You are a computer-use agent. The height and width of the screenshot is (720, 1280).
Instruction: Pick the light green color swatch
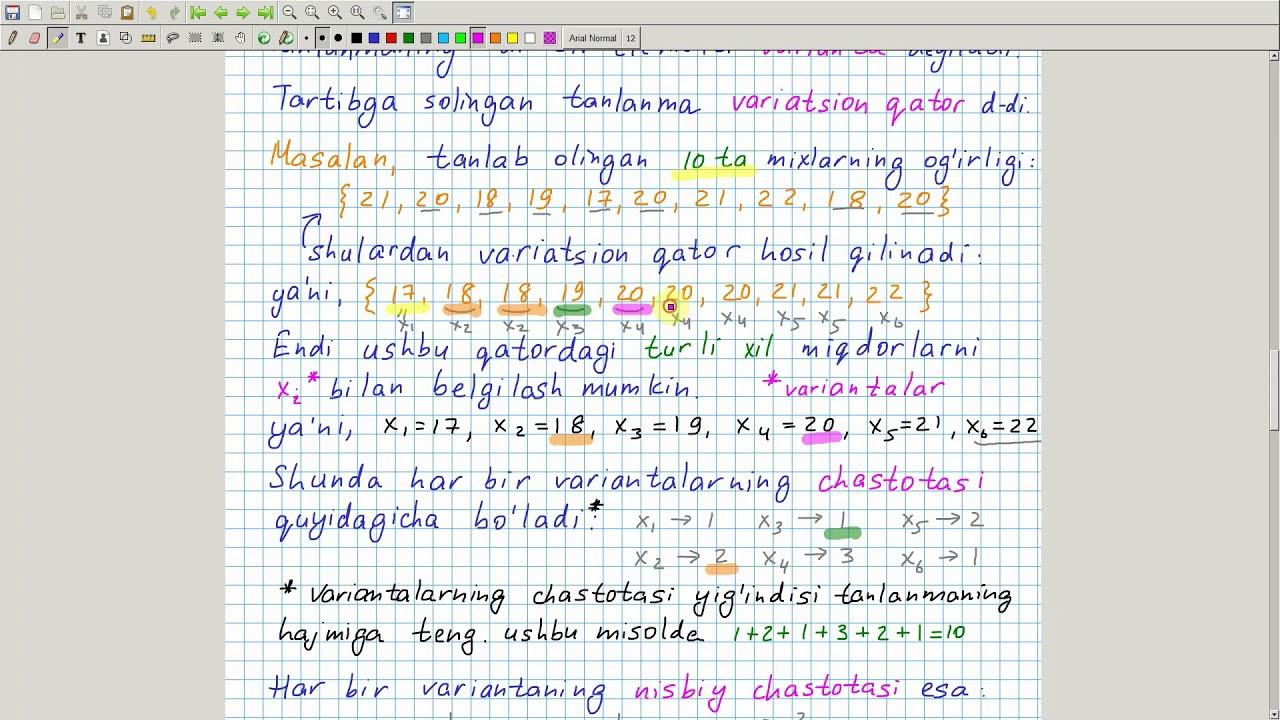pyautogui.click(x=460, y=38)
